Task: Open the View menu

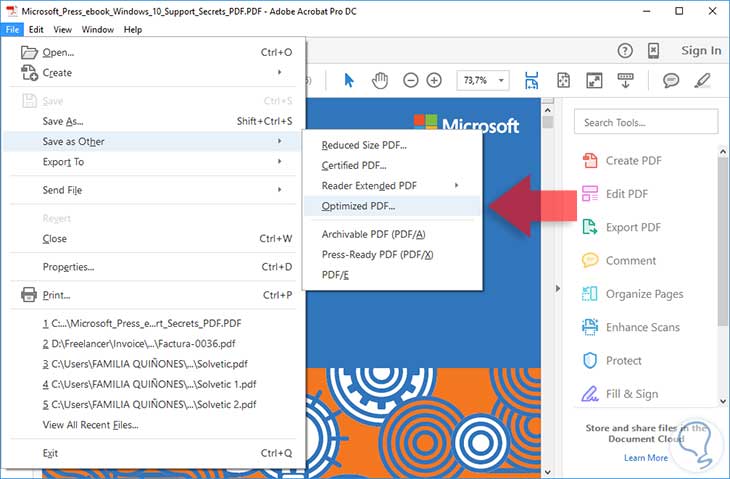Action: coord(62,29)
